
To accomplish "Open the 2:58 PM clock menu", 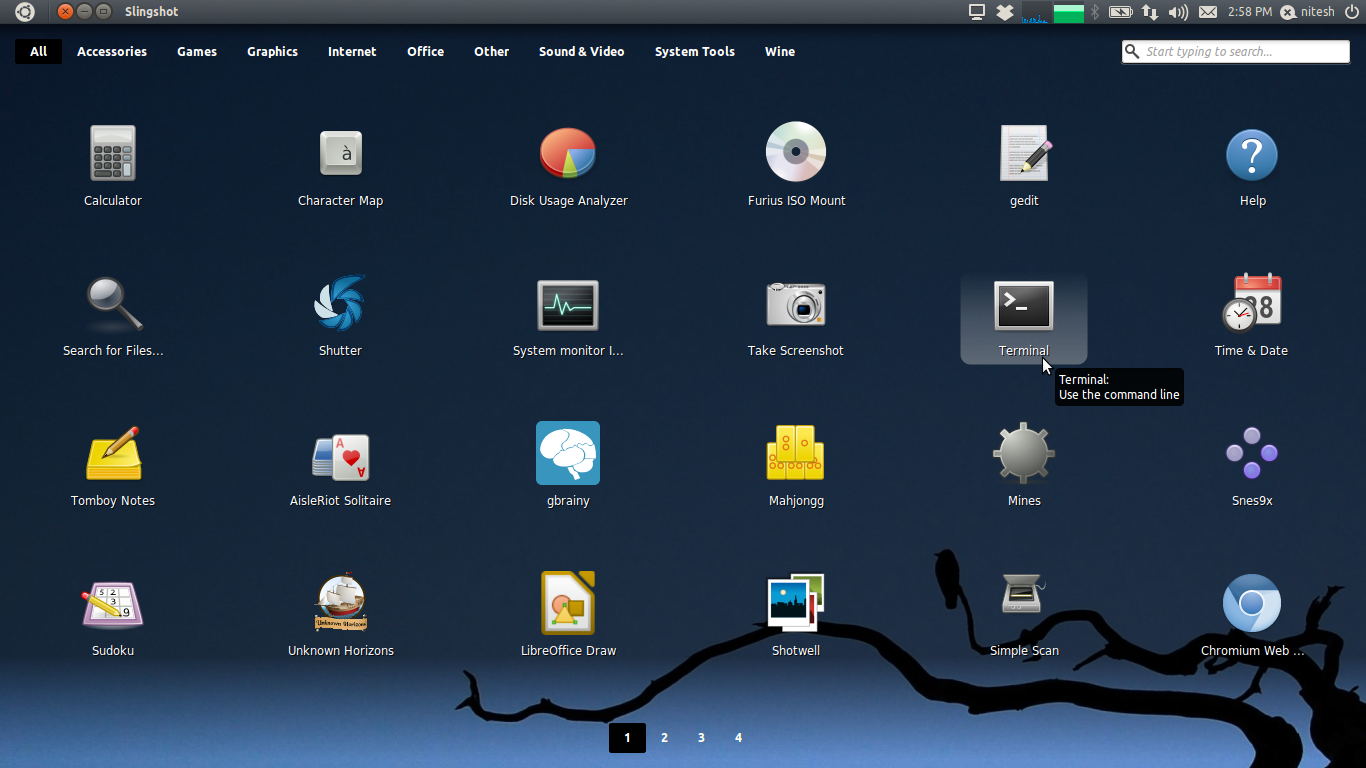I will [1249, 12].
